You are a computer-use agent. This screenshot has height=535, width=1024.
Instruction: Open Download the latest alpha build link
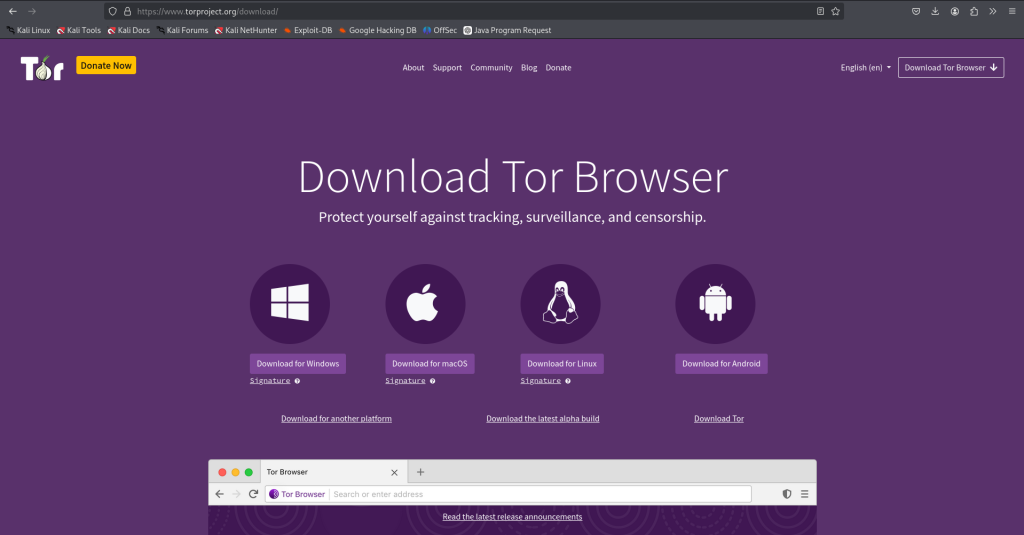click(543, 419)
